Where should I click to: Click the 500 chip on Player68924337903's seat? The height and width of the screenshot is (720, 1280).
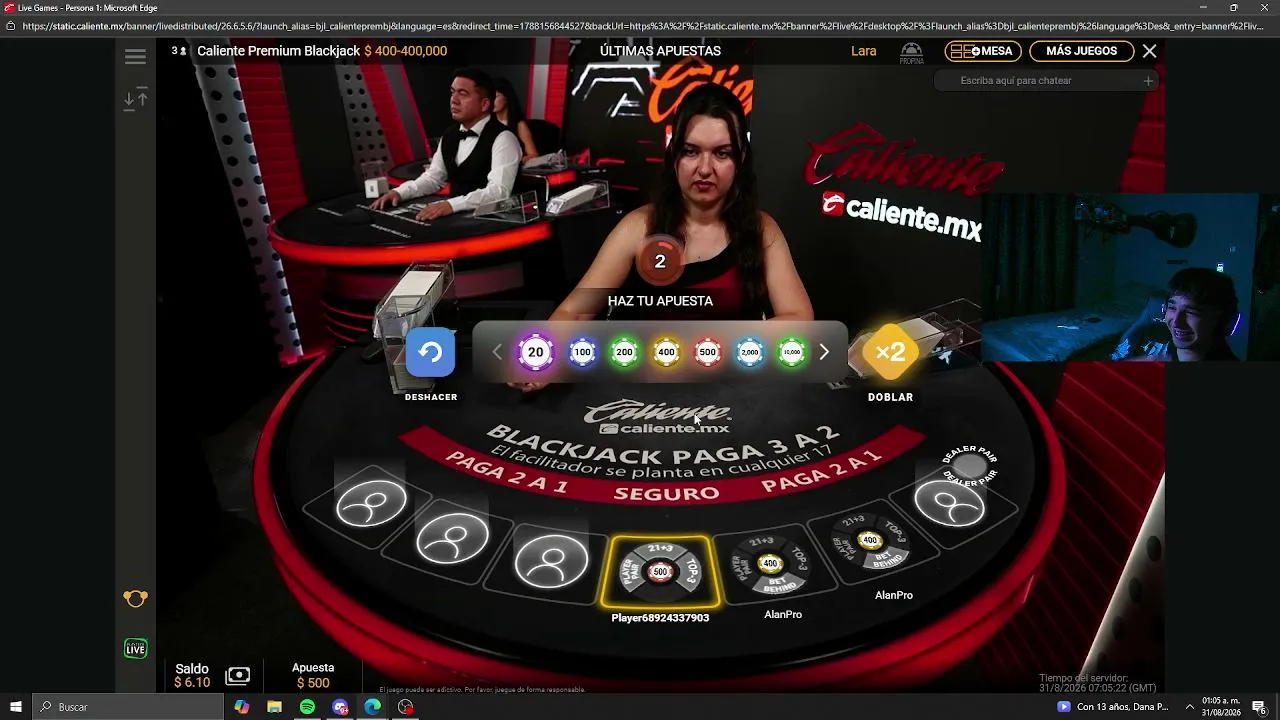660,572
